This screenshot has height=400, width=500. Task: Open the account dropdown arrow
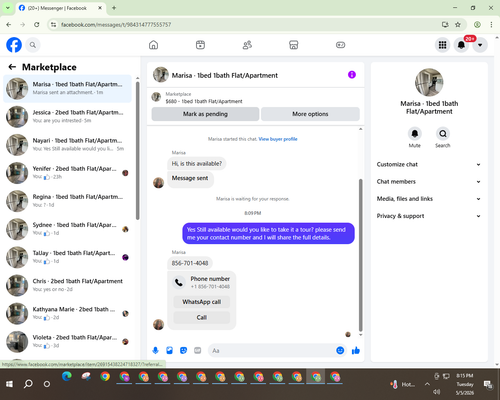pyautogui.click(x=480, y=45)
